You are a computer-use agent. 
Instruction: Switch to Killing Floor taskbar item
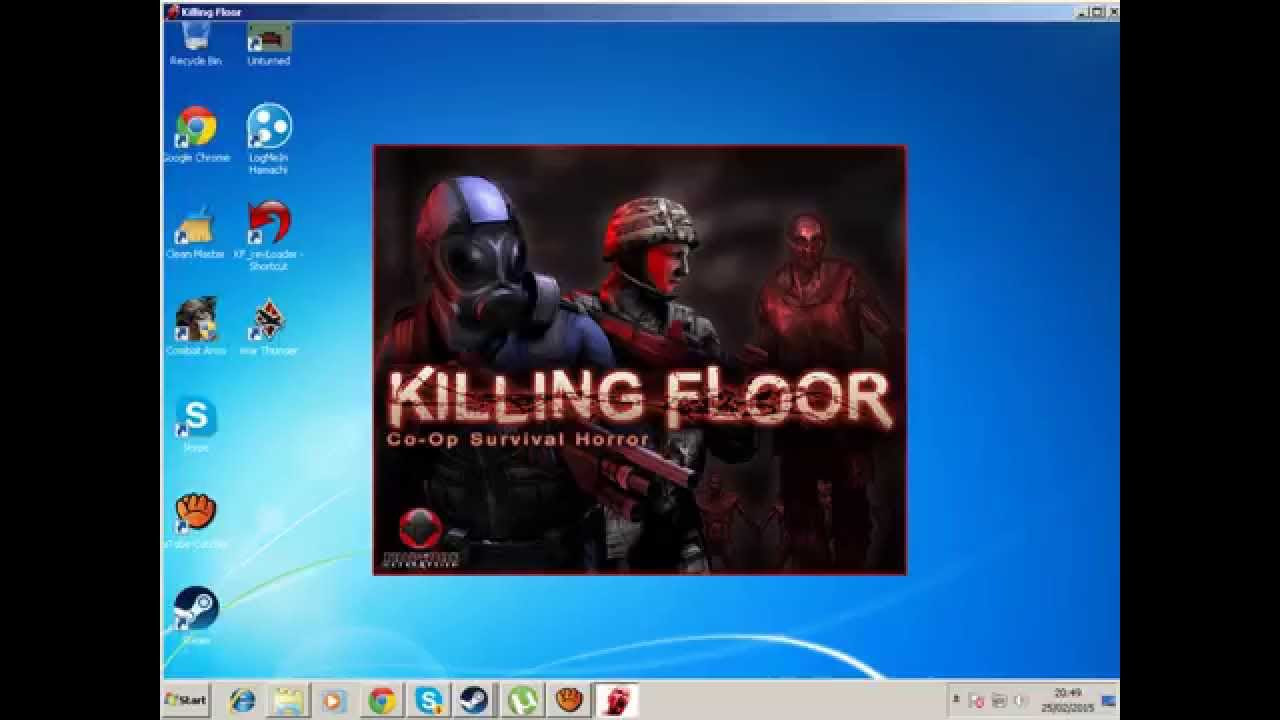[616, 700]
